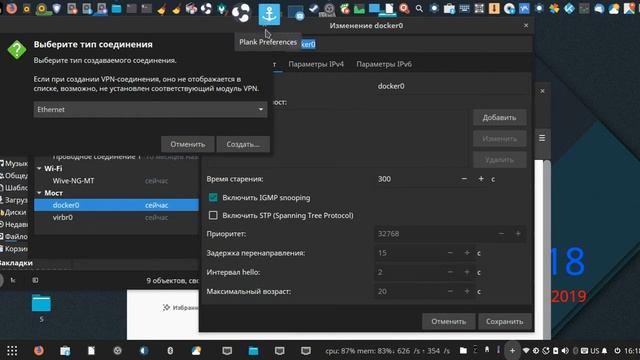
Task: Collapse the Мост group in connection list
Action: tap(40, 193)
